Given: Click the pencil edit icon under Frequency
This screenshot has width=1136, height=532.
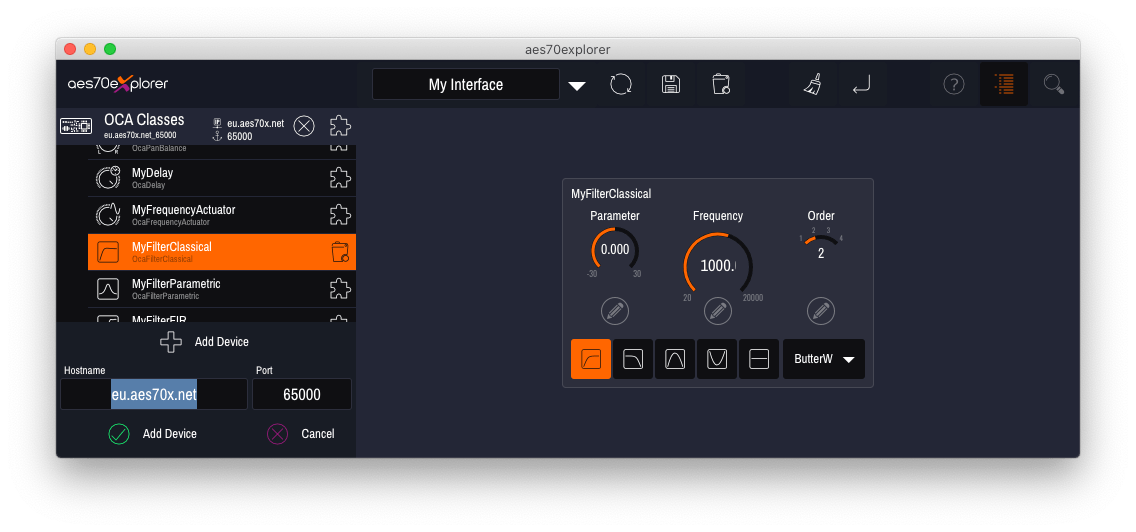Looking at the screenshot, I should coord(717,311).
